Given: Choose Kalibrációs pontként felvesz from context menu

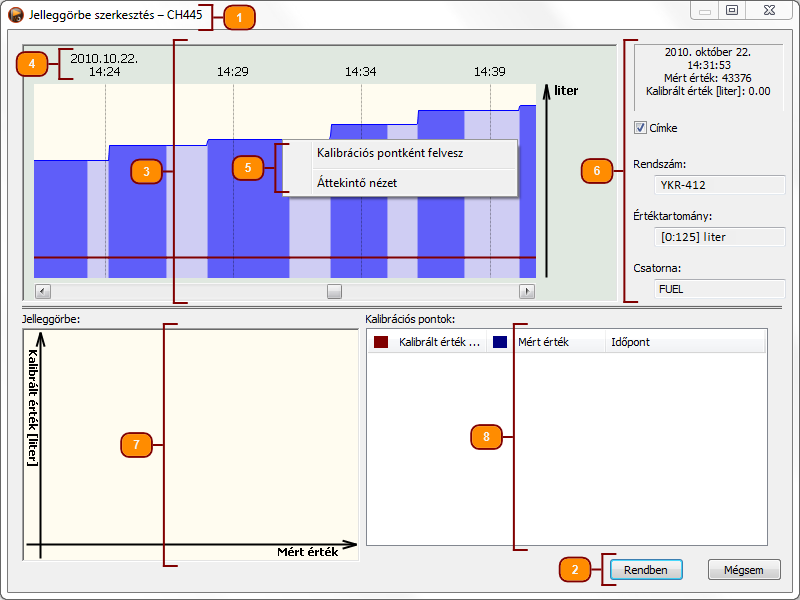Looking at the screenshot, I should point(389,154).
